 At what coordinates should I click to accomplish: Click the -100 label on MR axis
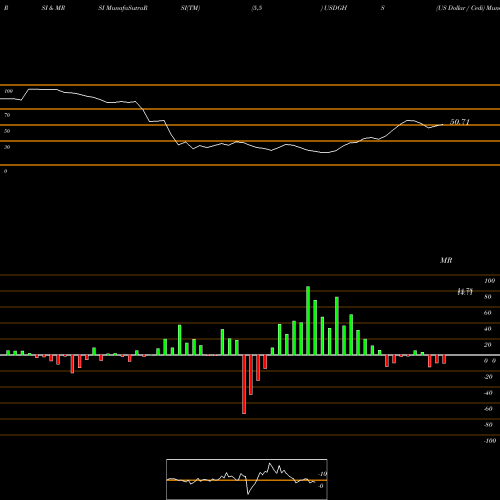(x=490, y=441)
